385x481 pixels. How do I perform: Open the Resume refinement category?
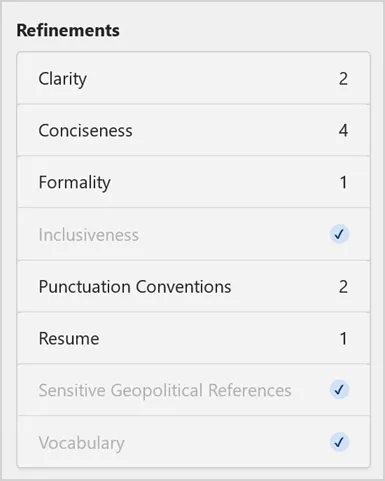coord(193,338)
